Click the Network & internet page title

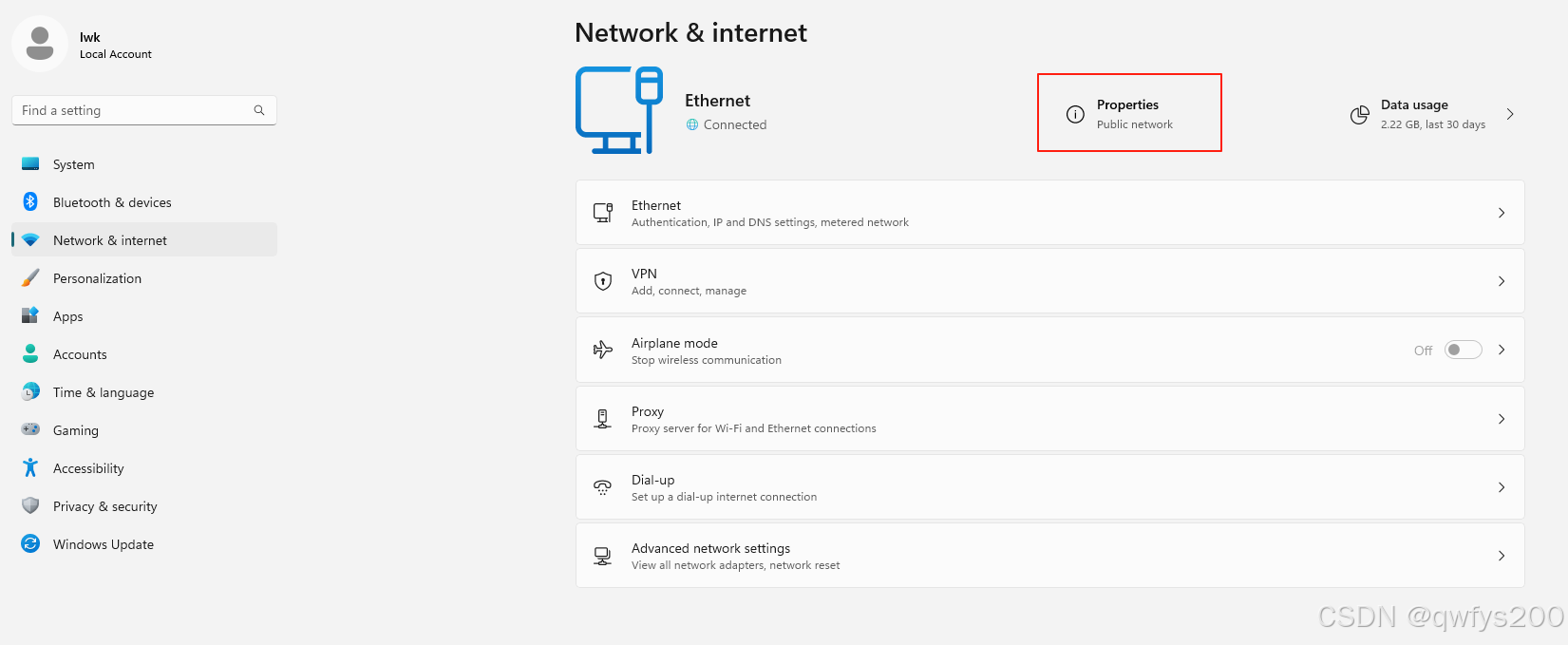[690, 32]
